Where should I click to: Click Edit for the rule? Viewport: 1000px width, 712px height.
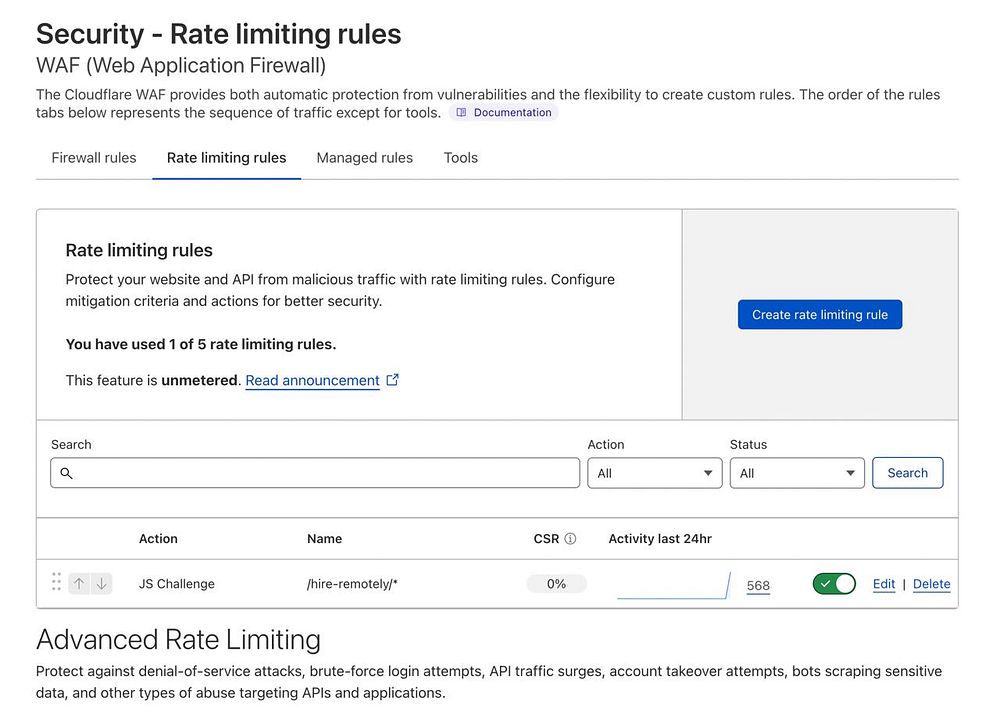tap(884, 584)
